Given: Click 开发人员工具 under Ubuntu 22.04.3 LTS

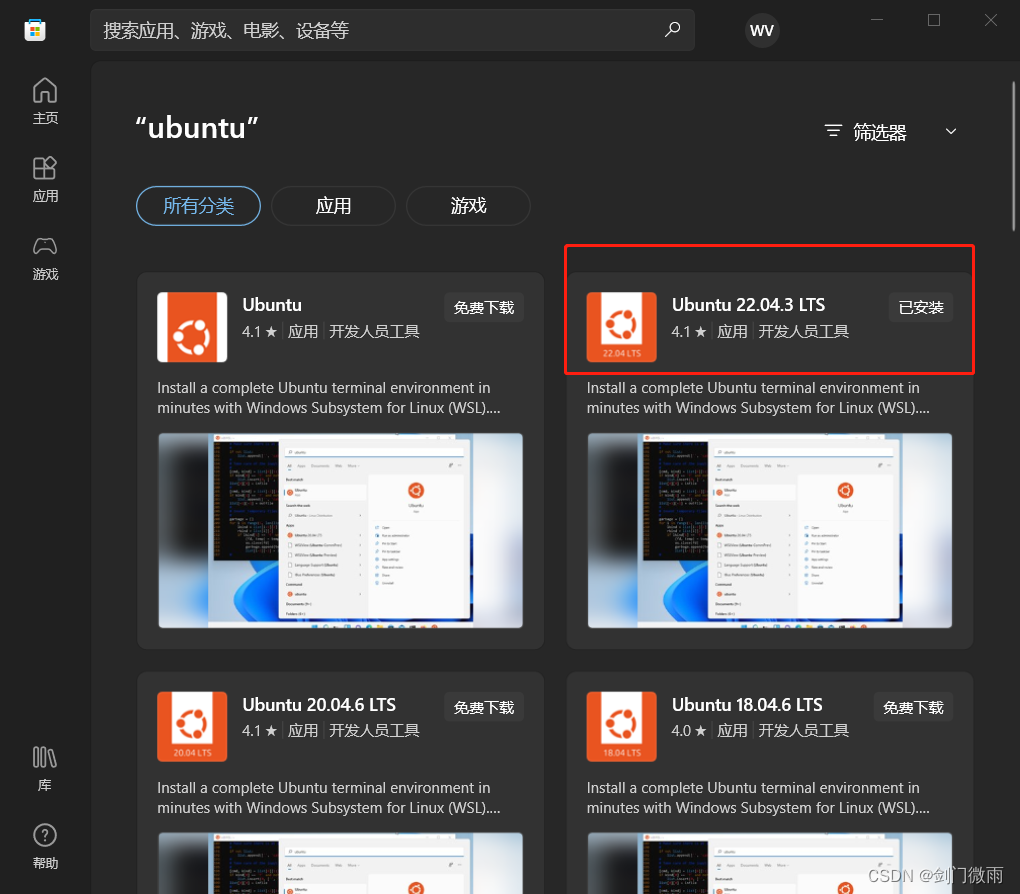Looking at the screenshot, I should (803, 332).
